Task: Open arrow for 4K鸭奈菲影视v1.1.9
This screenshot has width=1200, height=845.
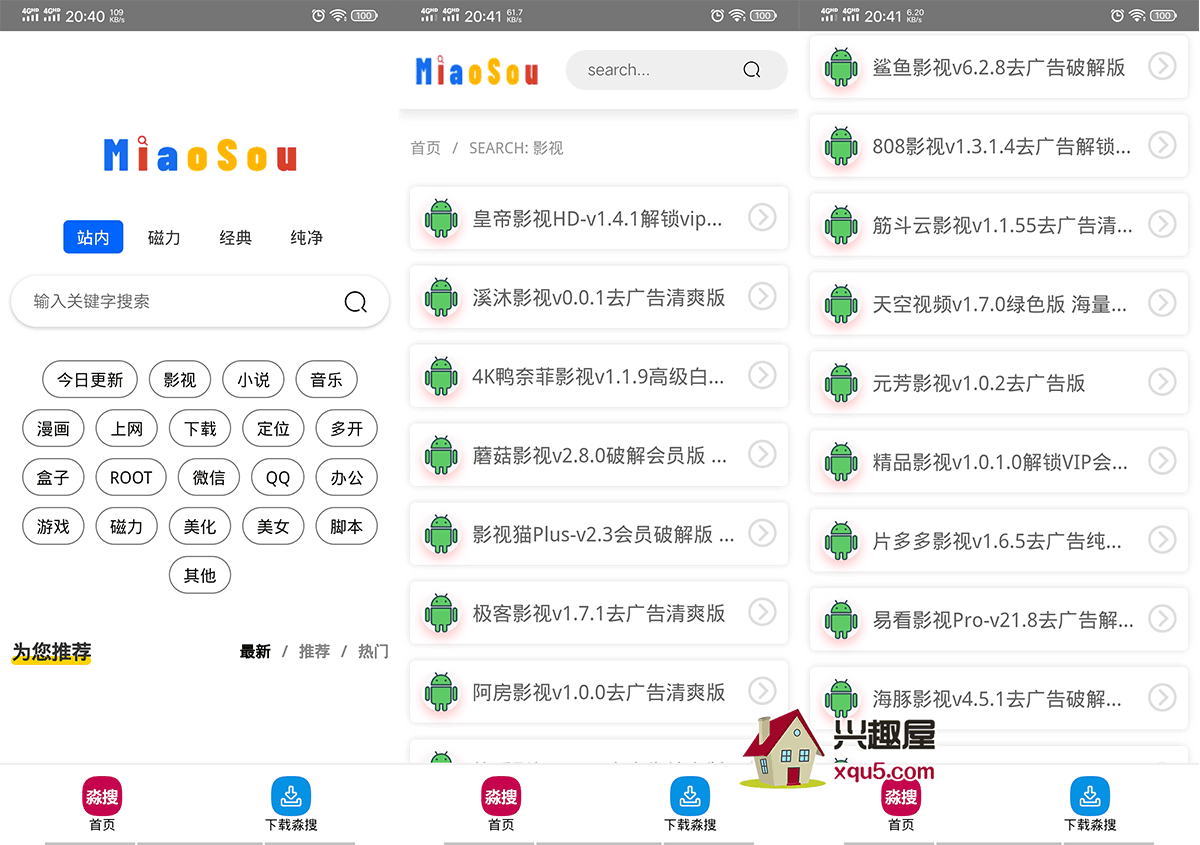Action: (x=762, y=375)
